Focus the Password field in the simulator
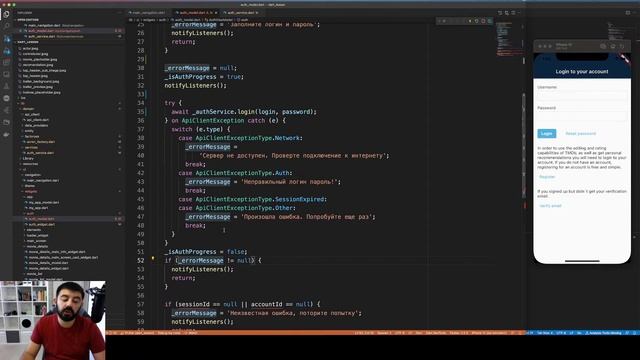Image resolution: width=640 pixels, height=360 pixels. pos(582,116)
